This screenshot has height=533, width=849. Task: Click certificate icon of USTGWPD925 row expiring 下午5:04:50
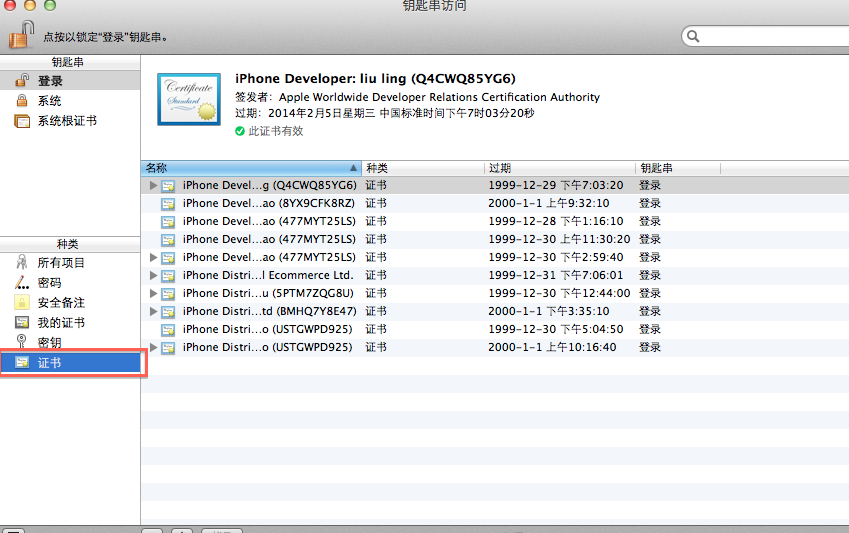point(168,330)
